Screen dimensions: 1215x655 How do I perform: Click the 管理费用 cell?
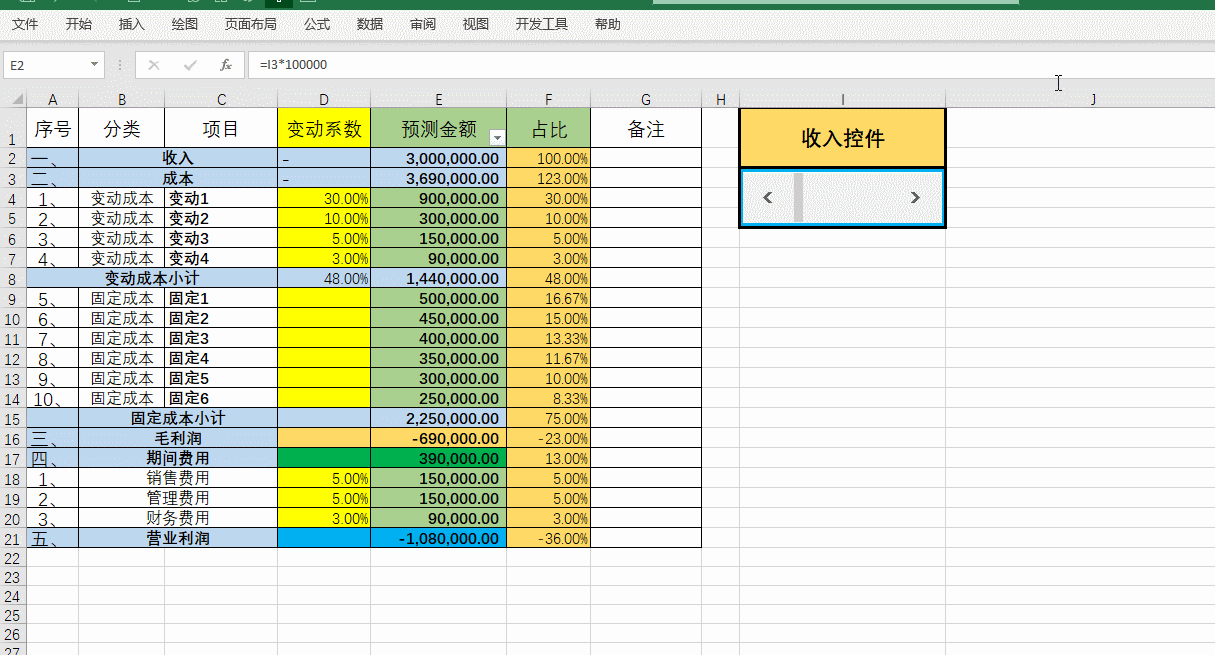[178, 498]
